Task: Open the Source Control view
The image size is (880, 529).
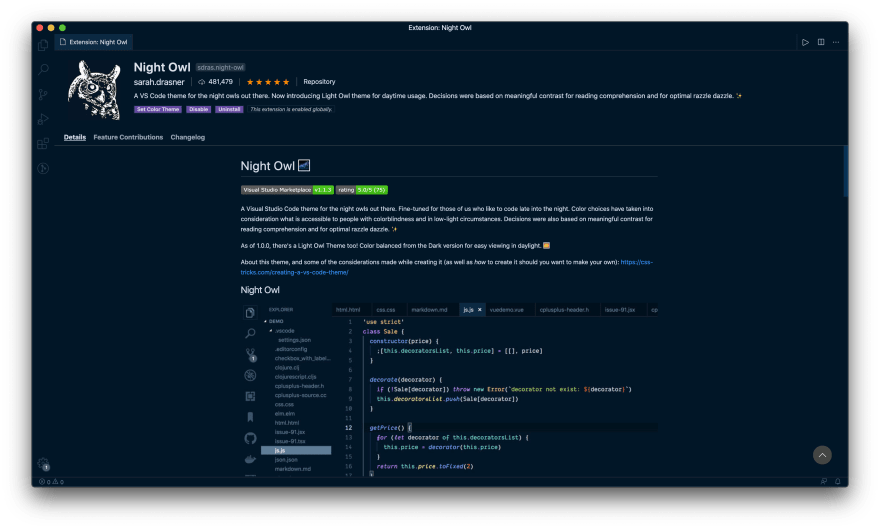Action: [x=43, y=94]
